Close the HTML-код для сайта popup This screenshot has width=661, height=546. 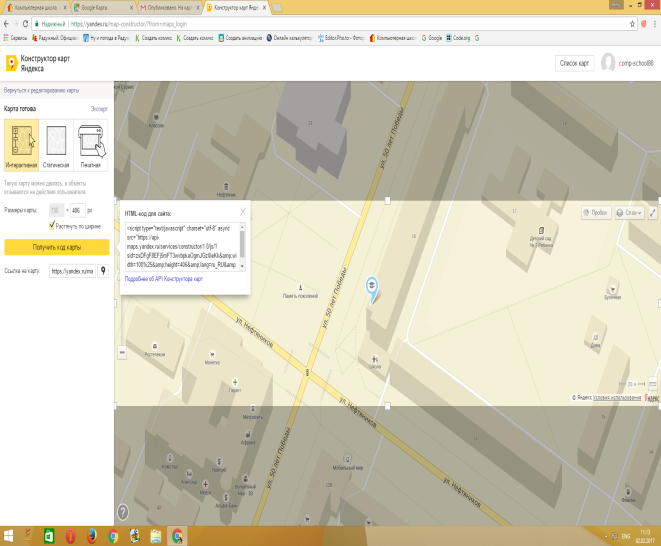tap(243, 212)
